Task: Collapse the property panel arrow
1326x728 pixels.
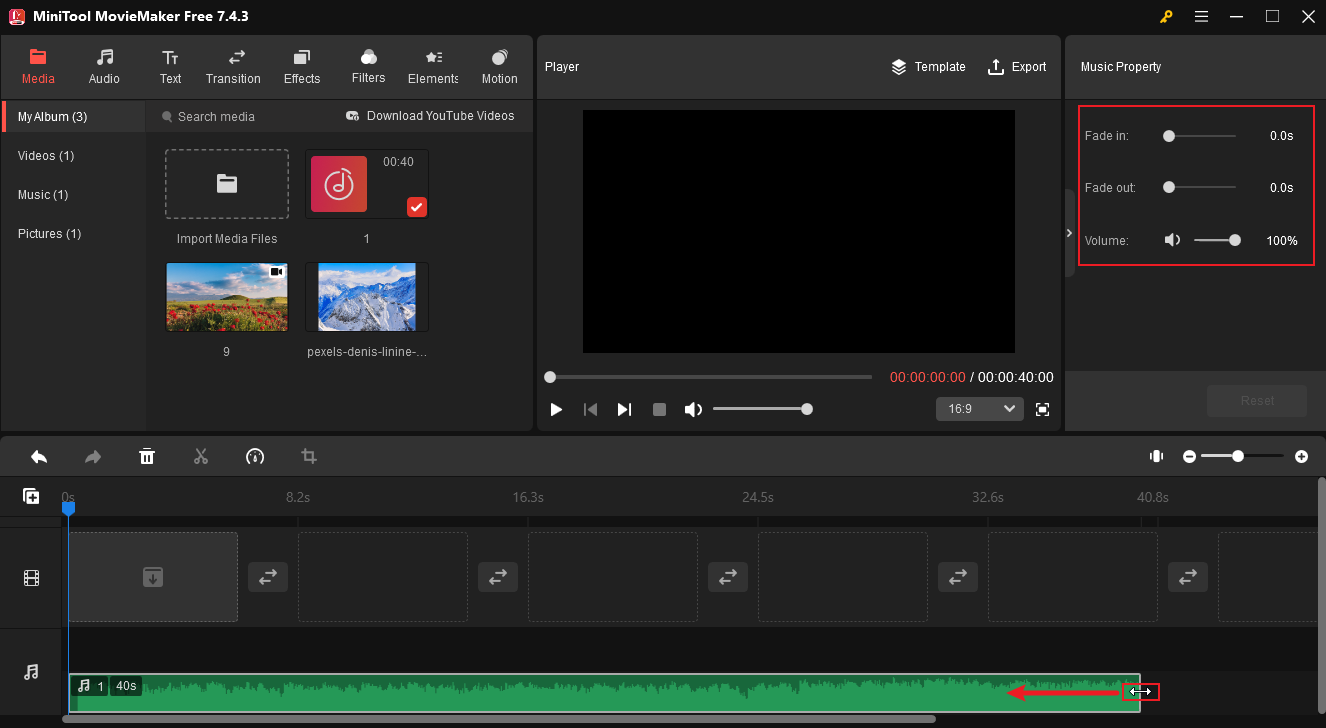Action: [1069, 233]
